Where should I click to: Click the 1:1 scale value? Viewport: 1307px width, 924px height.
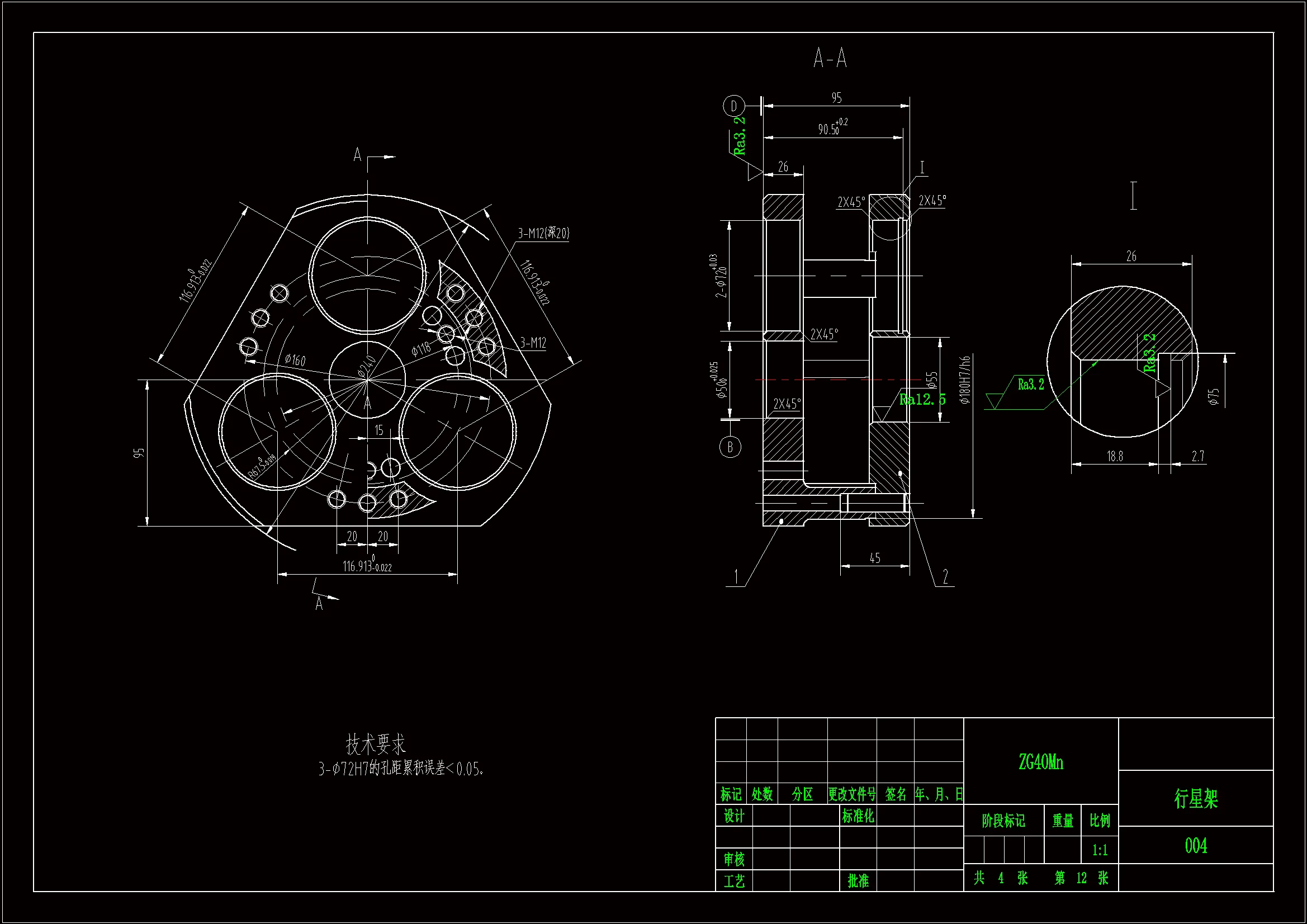(1100, 851)
